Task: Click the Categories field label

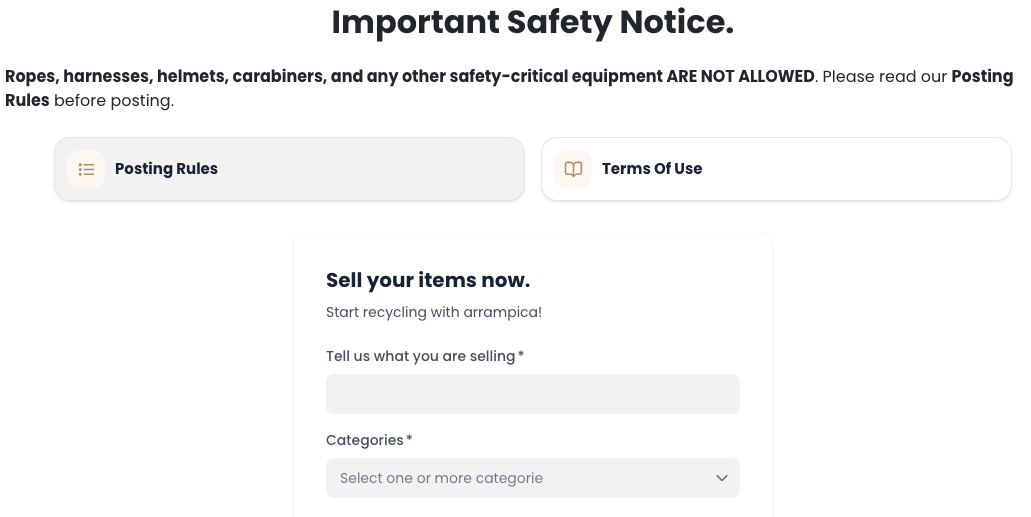Action: coord(365,440)
